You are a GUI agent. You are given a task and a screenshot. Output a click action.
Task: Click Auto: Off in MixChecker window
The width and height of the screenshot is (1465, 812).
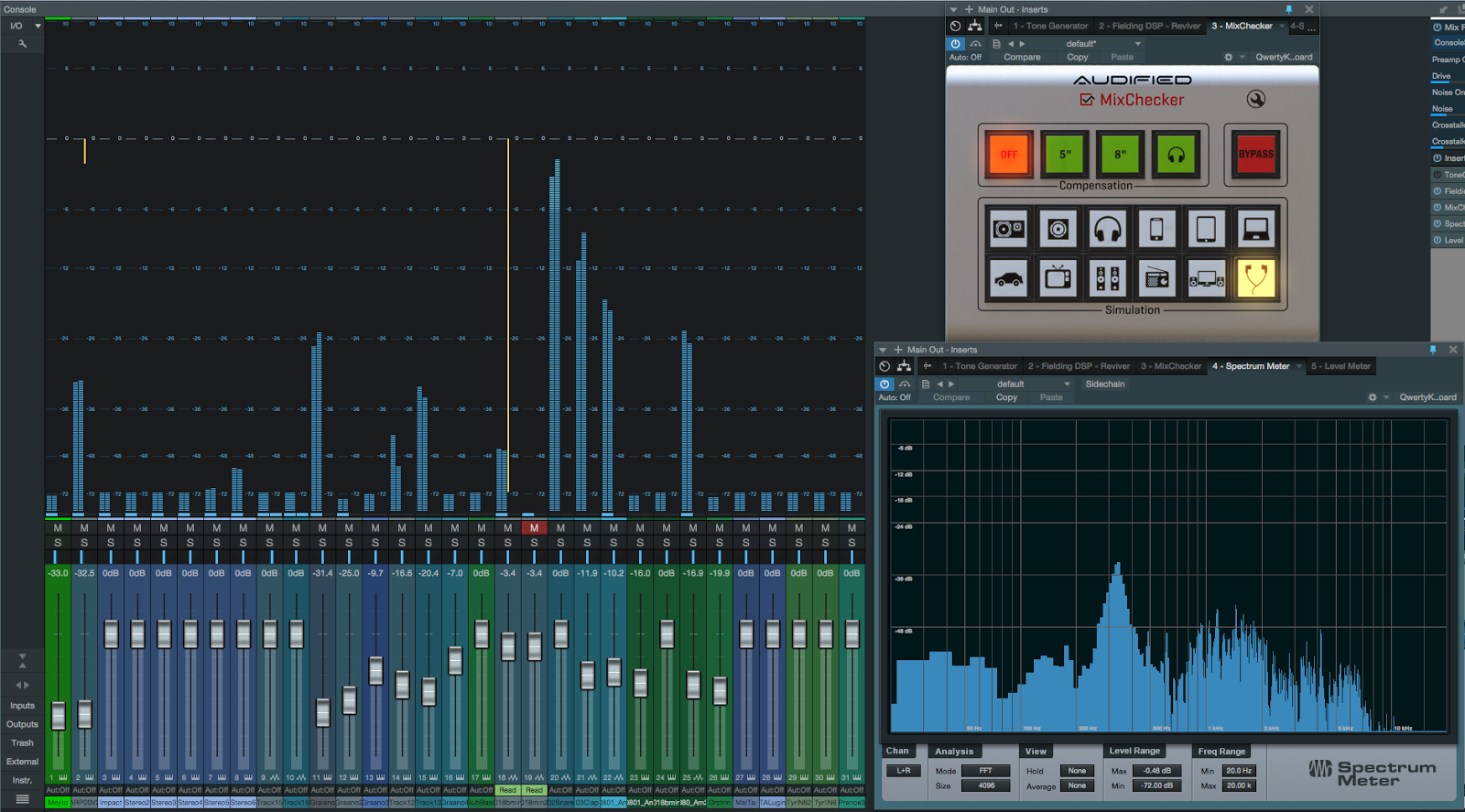coord(965,57)
